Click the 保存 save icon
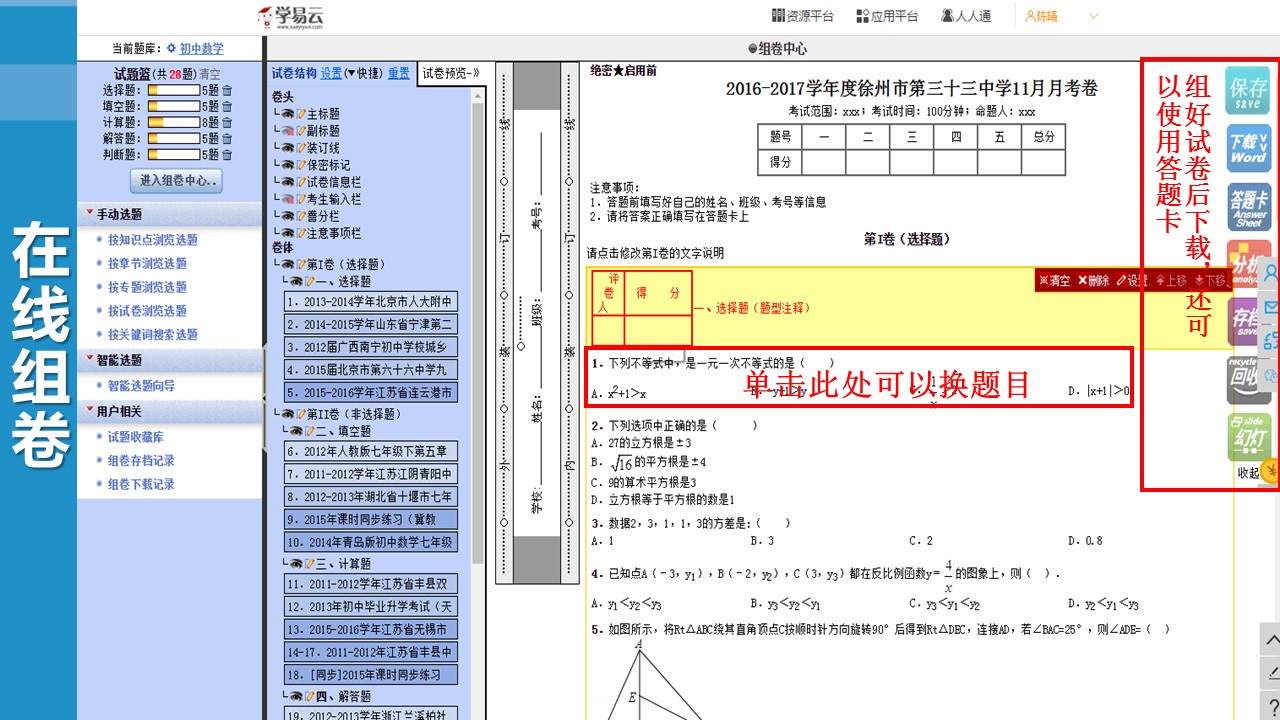Image resolution: width=1280 pixels, height=720 pixels. click(1248, 91)
